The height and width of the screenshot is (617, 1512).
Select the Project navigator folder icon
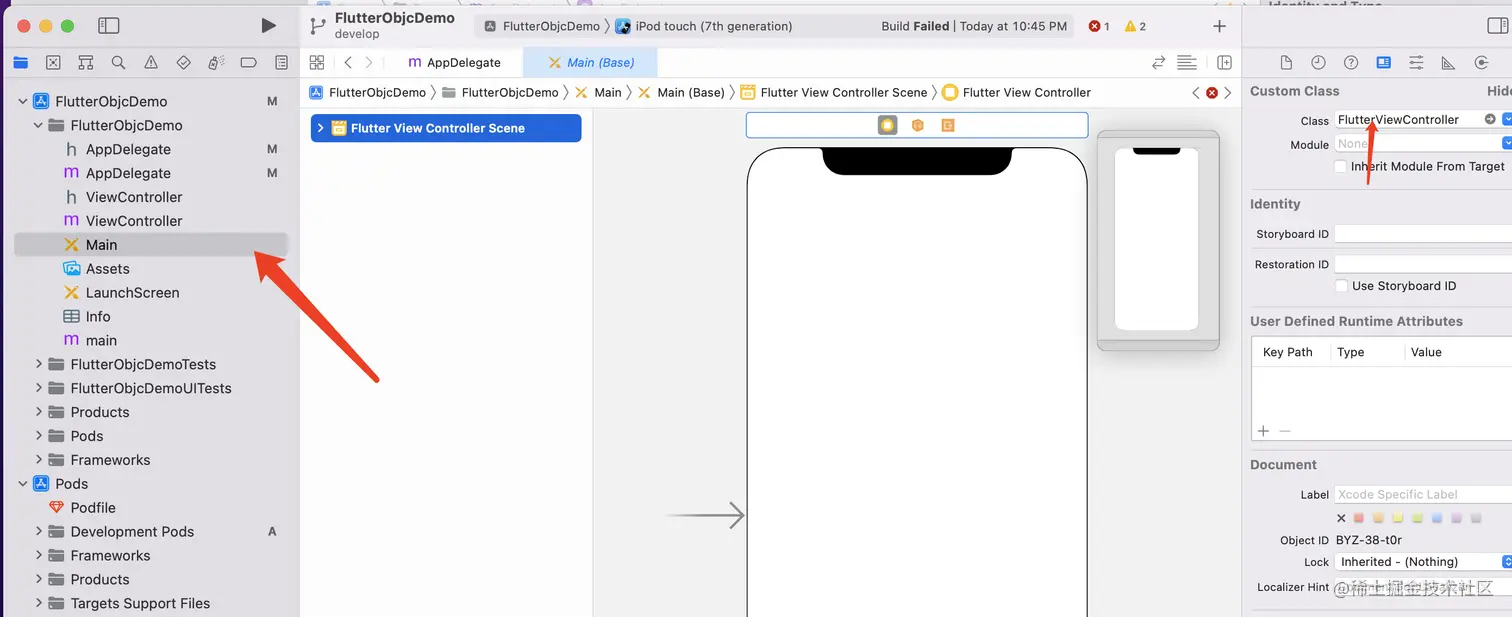(20, 62)
